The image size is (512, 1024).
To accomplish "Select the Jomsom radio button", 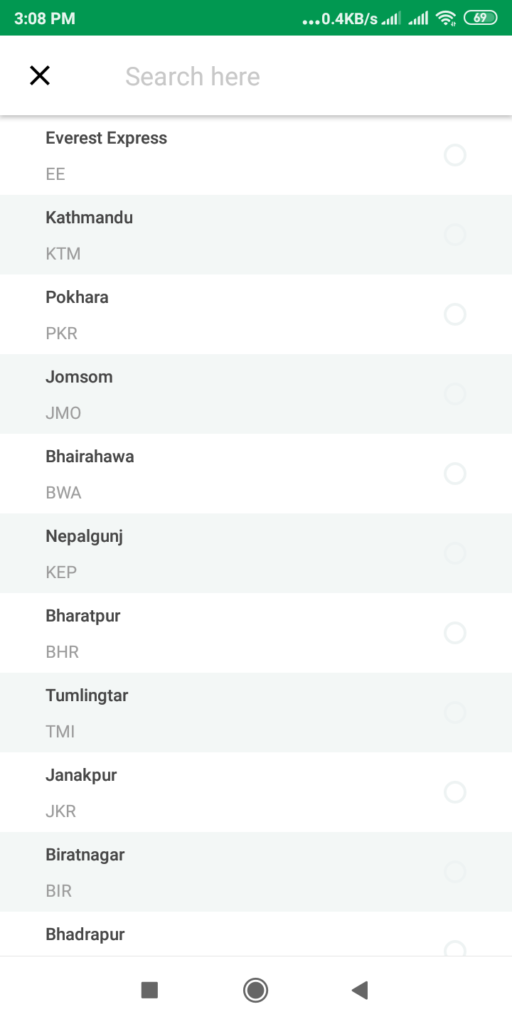I will [455, 394].
